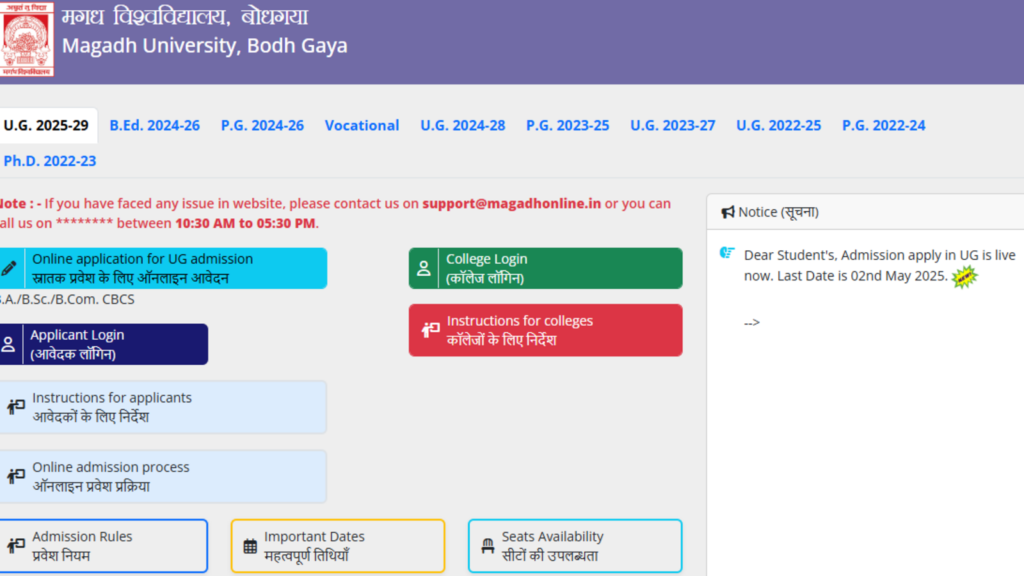Viewport: 1024px width, 576px height.
Task: Click the Magadh University logo emblem
Action: (27, 39)
